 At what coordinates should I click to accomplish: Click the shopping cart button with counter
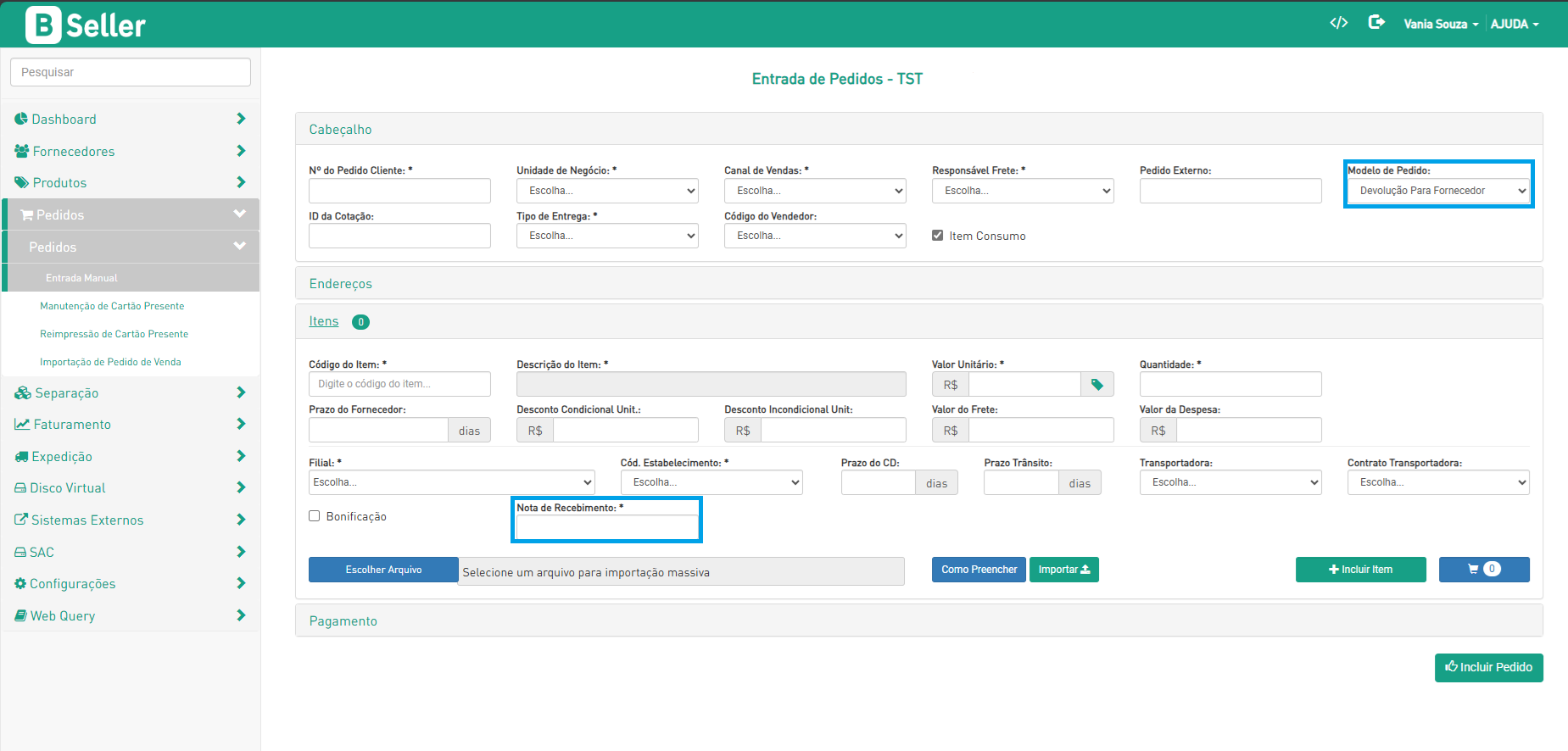(x=1483, y=570)
